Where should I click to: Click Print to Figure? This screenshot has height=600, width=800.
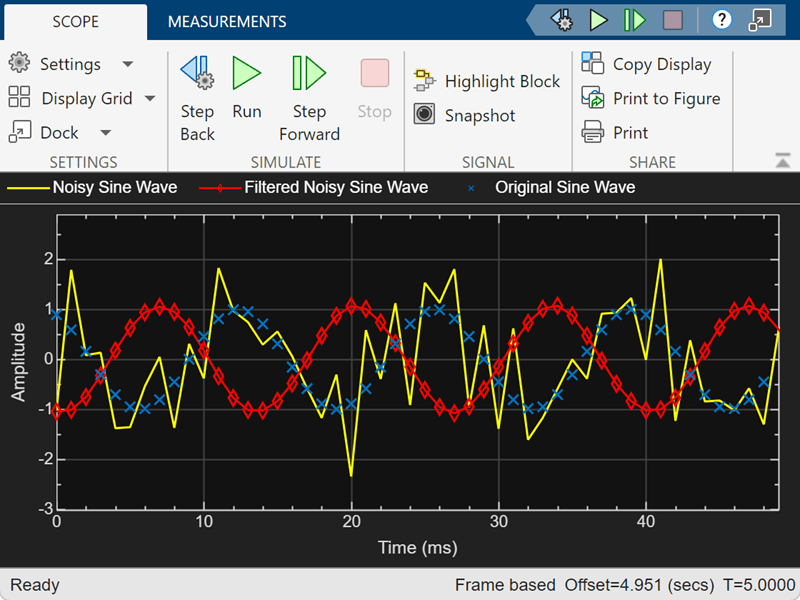[x=651, y=98]
